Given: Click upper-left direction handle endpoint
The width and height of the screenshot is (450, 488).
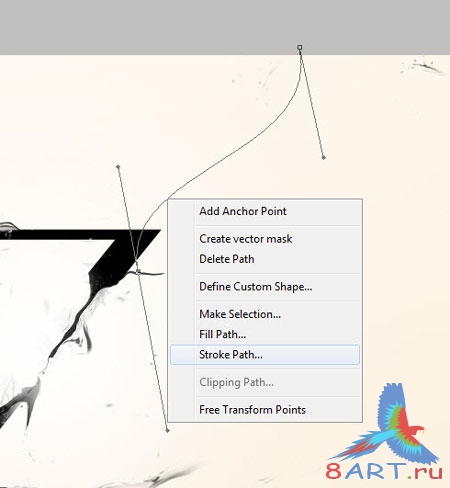Looking at the screenshot, I should pos(118,166).
